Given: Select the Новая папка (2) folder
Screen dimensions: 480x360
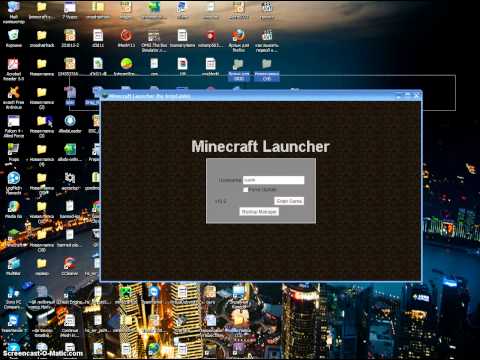Looking at the screenshot, I should pos(42,97).
